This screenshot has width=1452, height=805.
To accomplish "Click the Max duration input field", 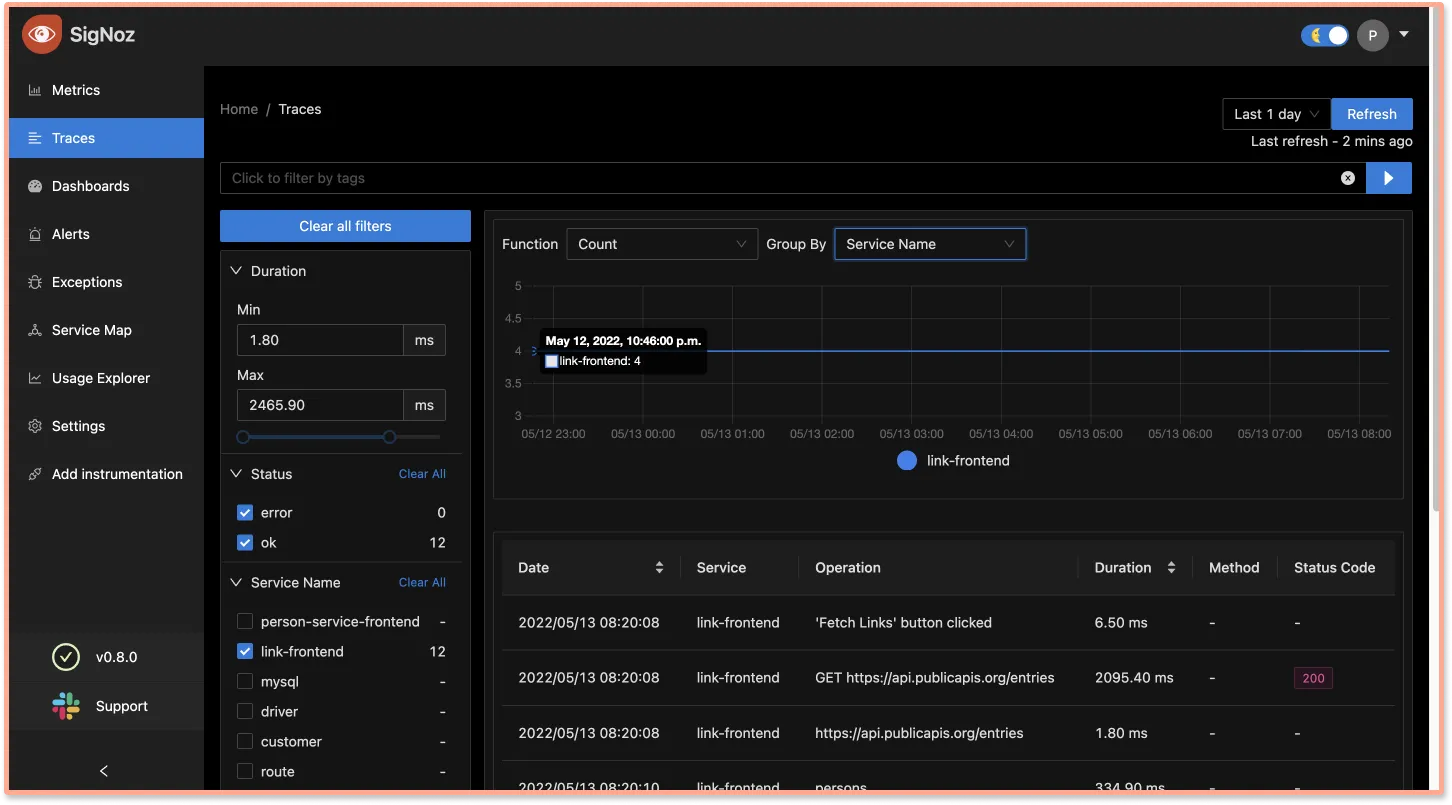I will (x=320, y=405).
